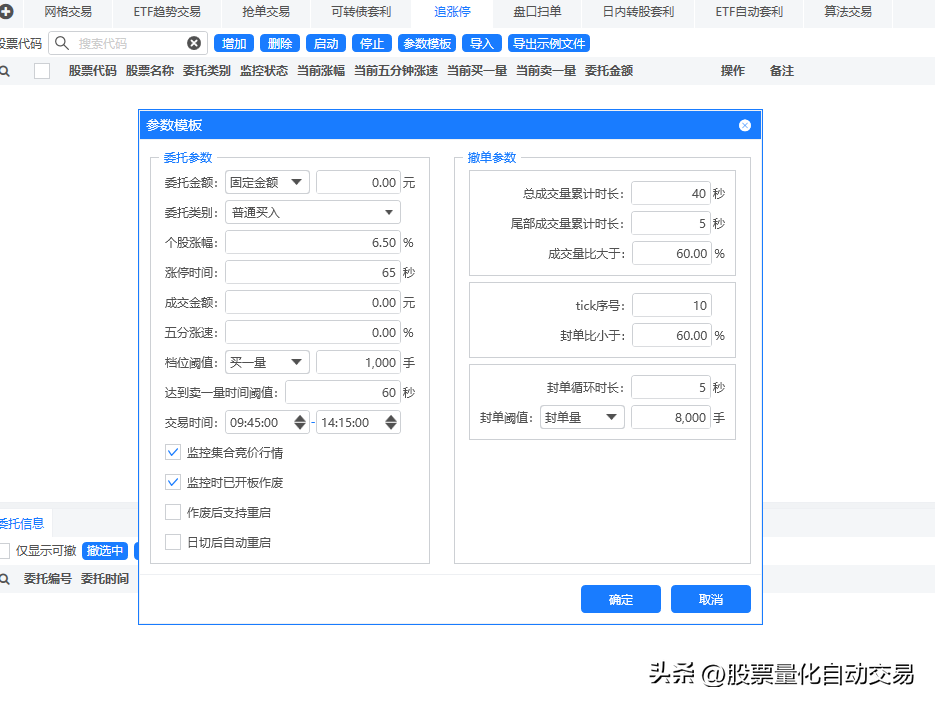The image size is (935, 705).
Task: Close the 参数模板 dialog
Action: (x=745, y=125)
